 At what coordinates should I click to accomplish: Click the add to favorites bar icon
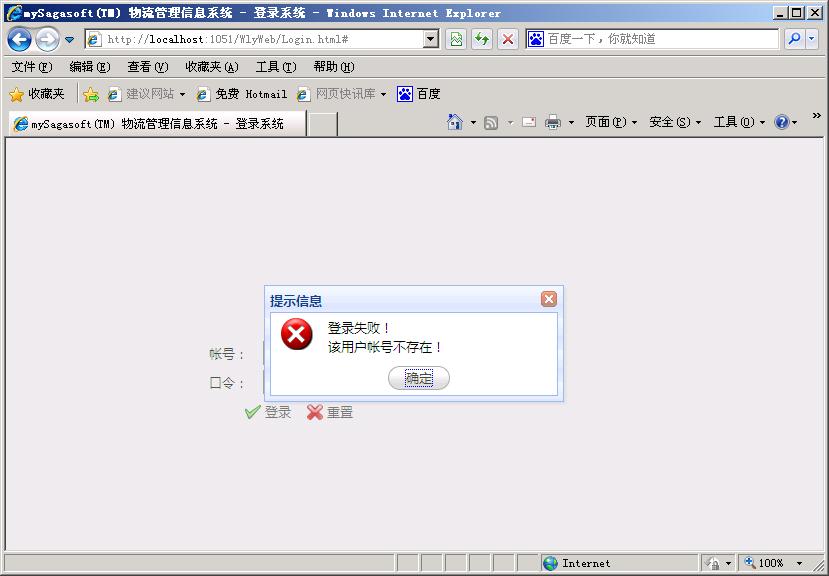click(x=91, y=95)
